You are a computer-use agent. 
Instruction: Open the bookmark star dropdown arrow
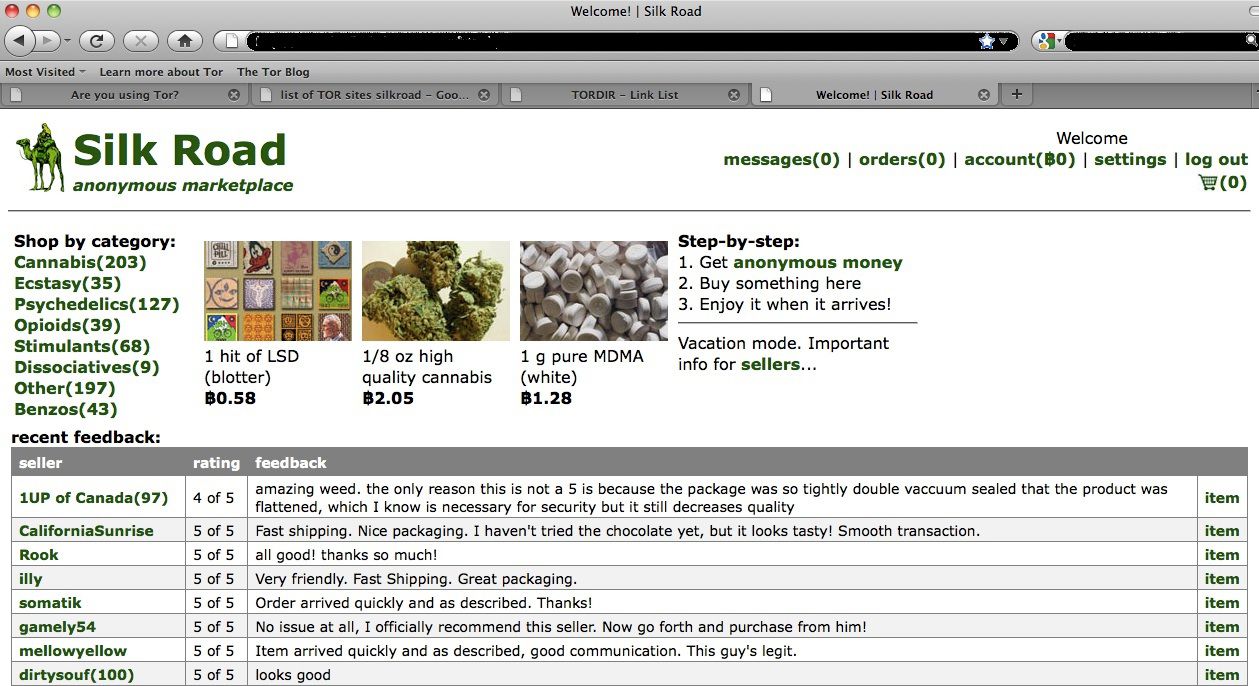click(1001, 41)
